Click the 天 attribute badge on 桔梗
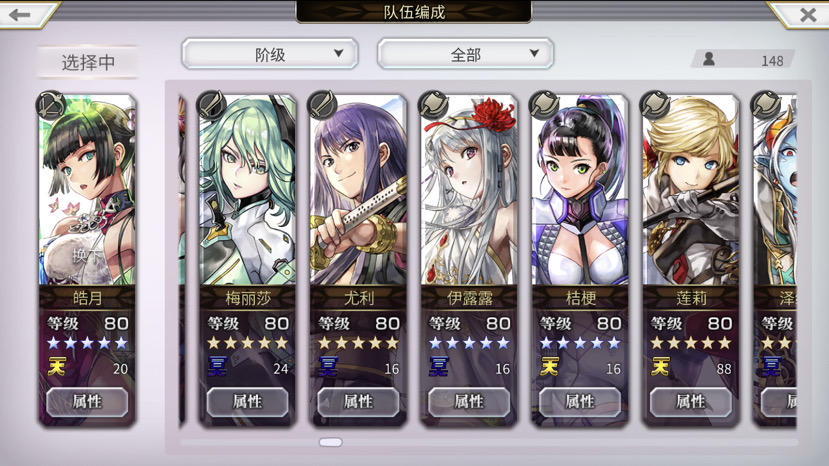Image resolution: width=829 pixels, height=466 pixels. click(x=549, y=366)
